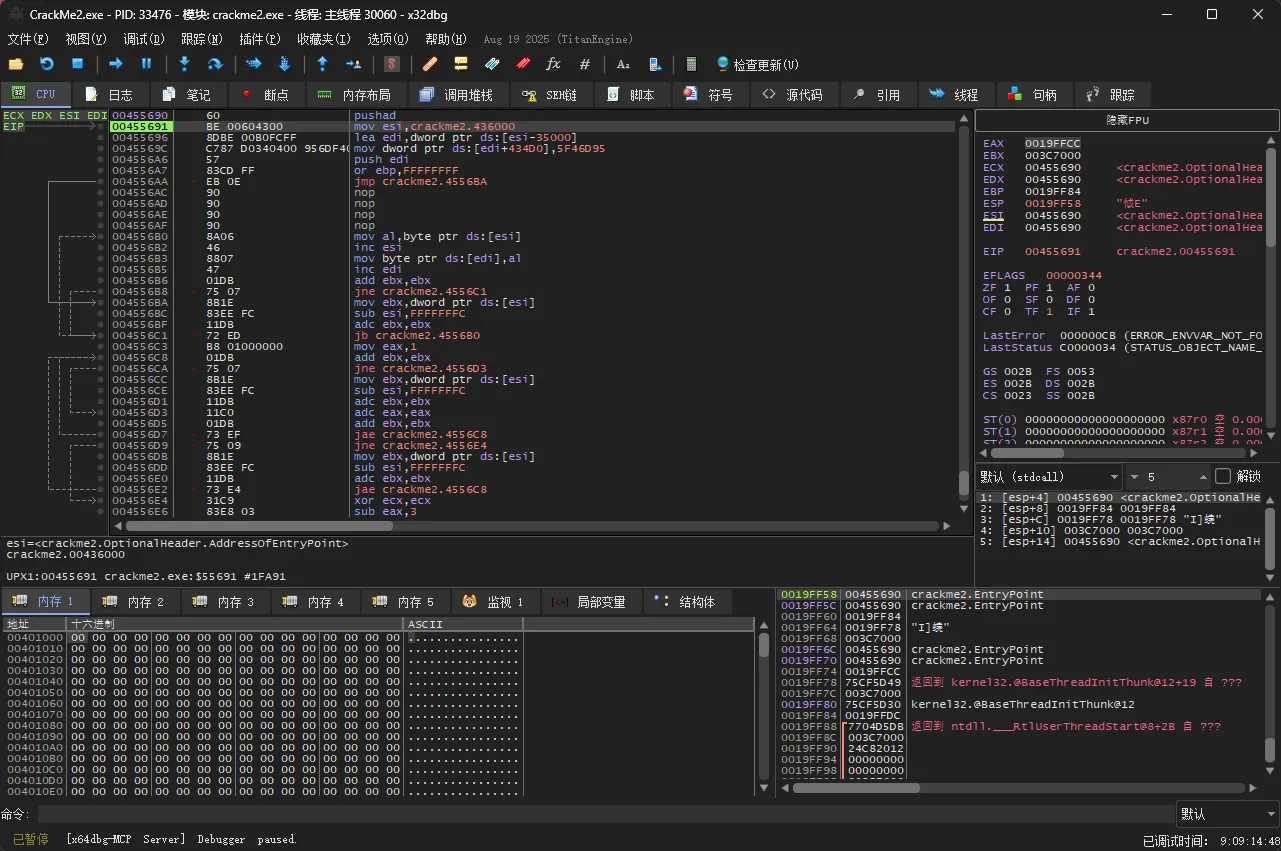1281x851 pixels.
Task: Click Check for Updates (检查更新) in toolbar
Action: [x=758, y=64]
